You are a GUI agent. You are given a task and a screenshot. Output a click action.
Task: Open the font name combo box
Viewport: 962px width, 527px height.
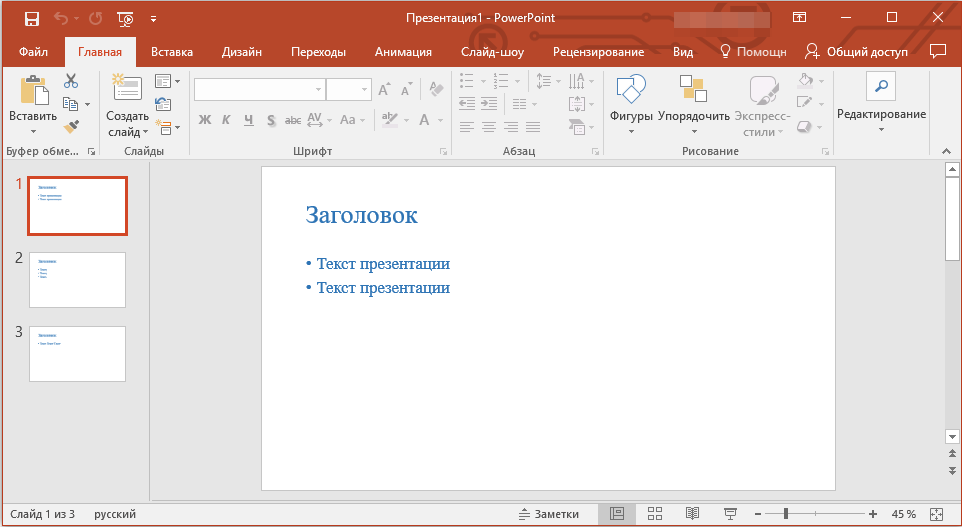(x=260, y=90)
